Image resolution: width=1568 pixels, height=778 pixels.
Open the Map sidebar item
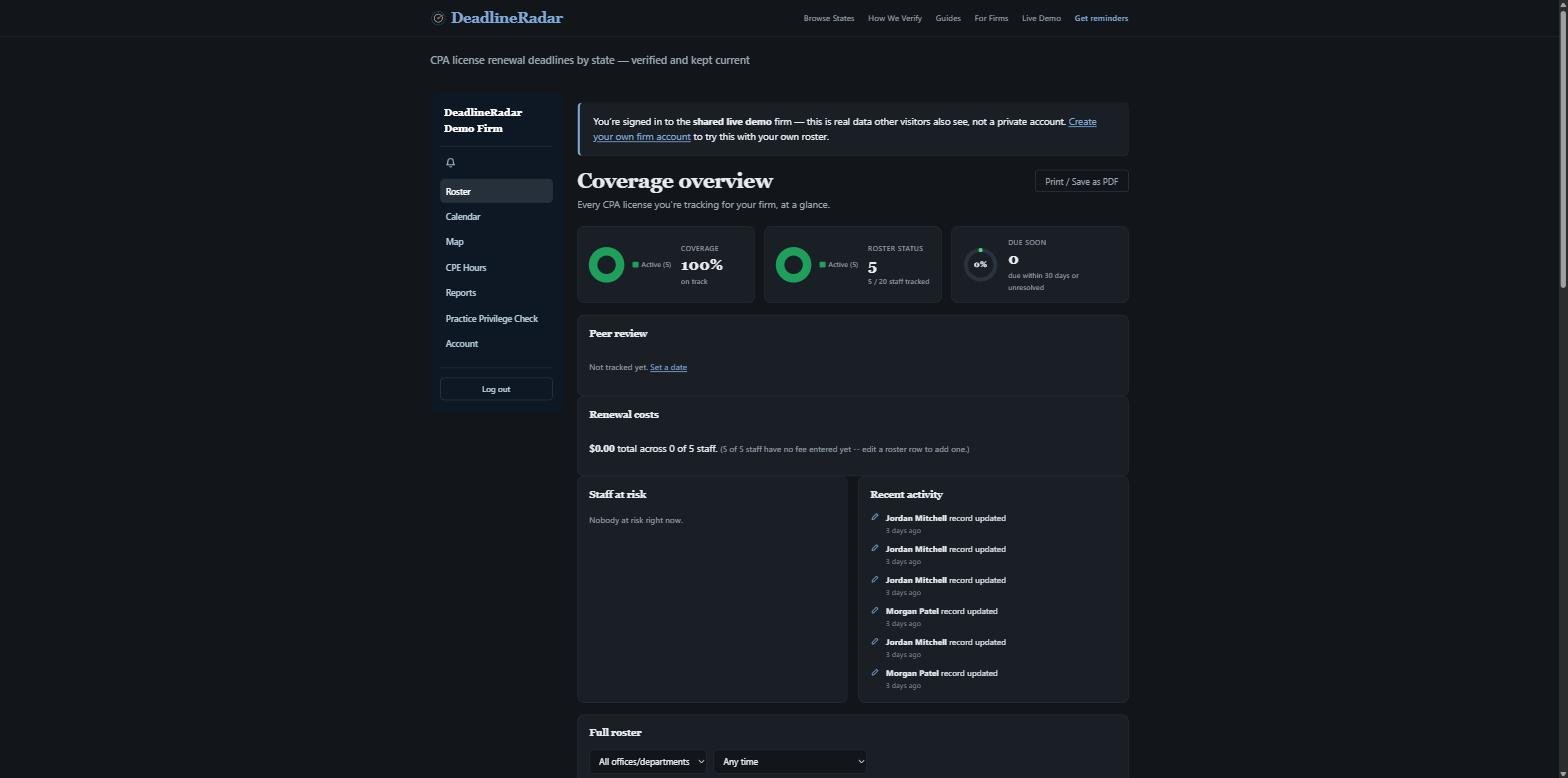point(496,242)
